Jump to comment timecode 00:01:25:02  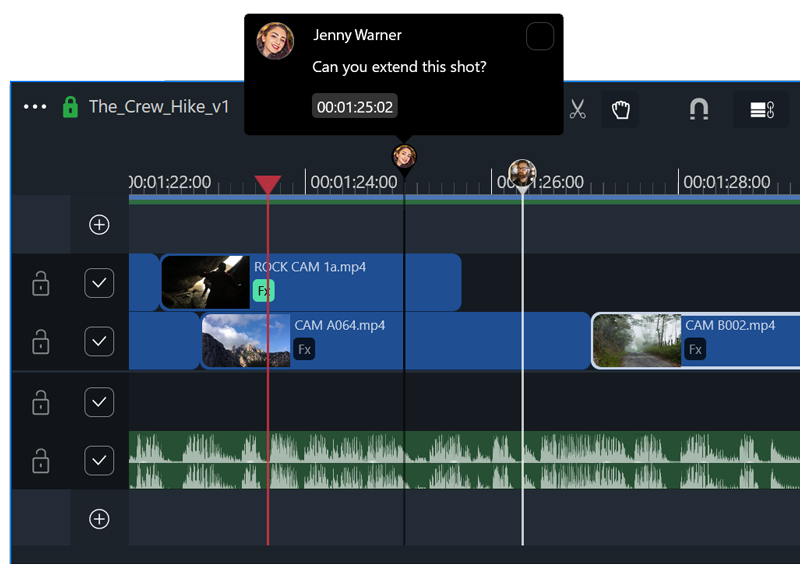point(355,106)
